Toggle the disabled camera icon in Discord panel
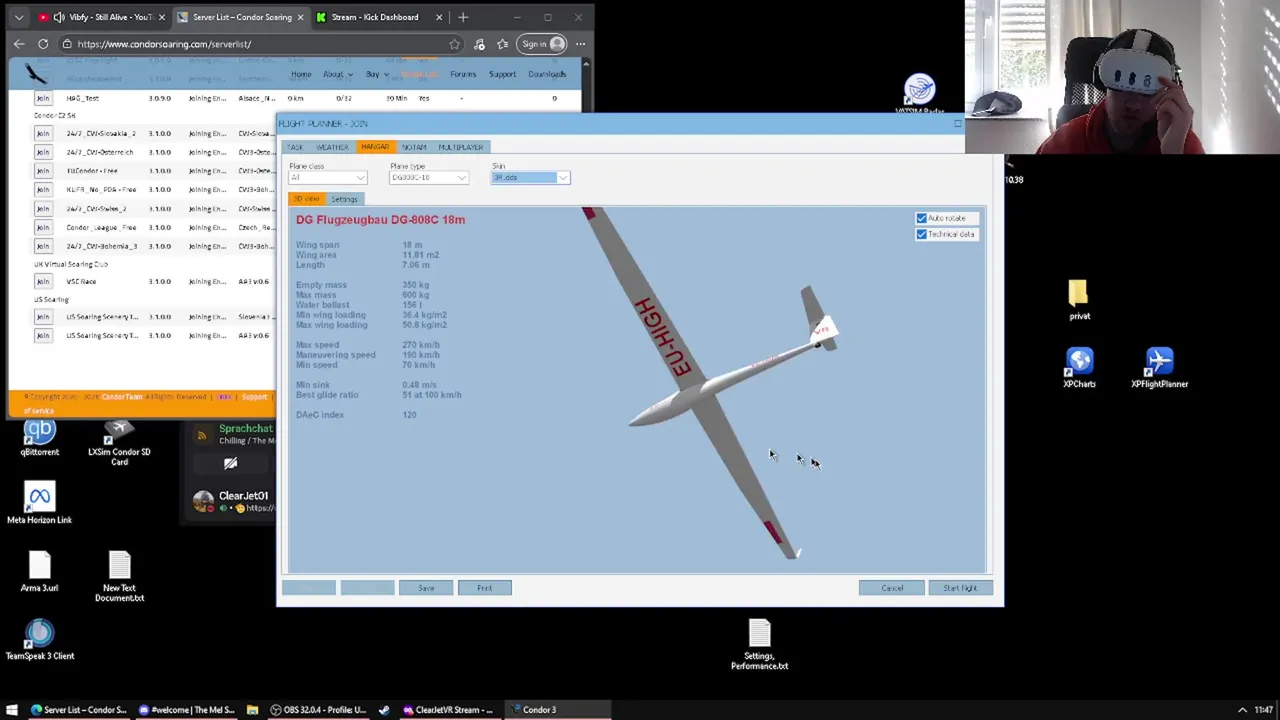The image size is (1280, 720). (x=230, y=463)
